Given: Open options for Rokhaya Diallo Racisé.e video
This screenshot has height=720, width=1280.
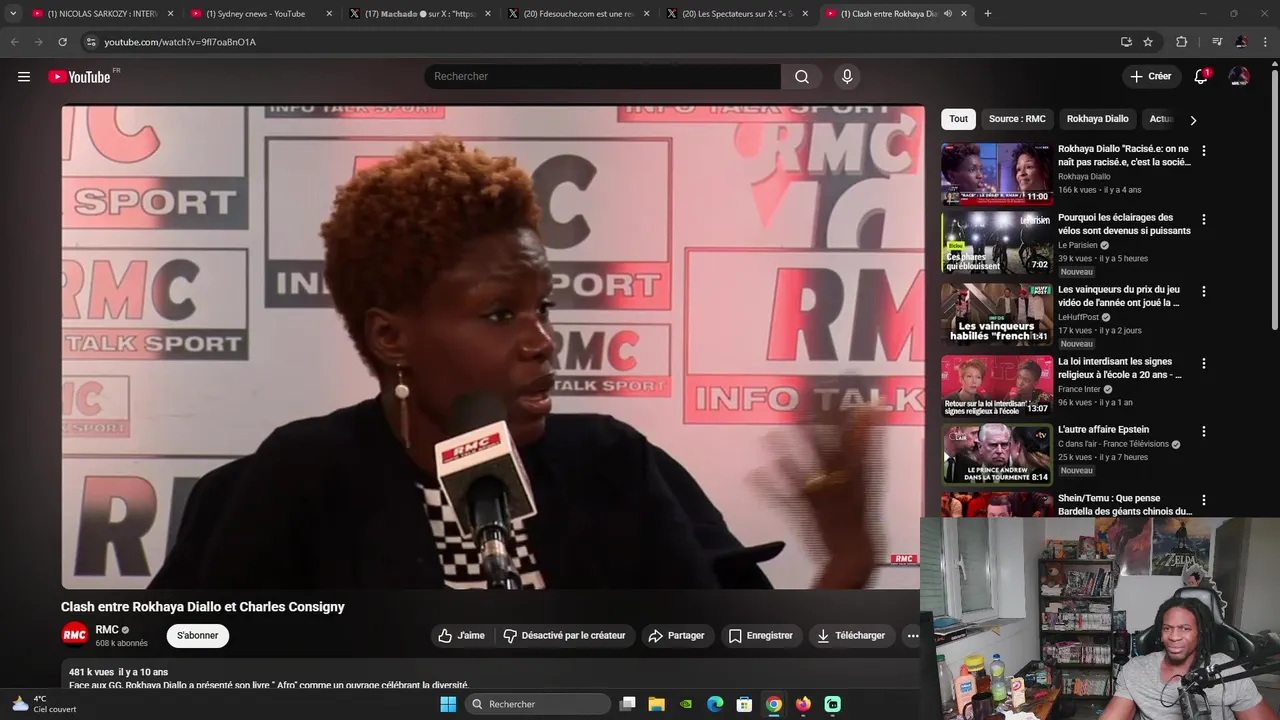Looking at the screenshot, I should [x=1204, y=151].
